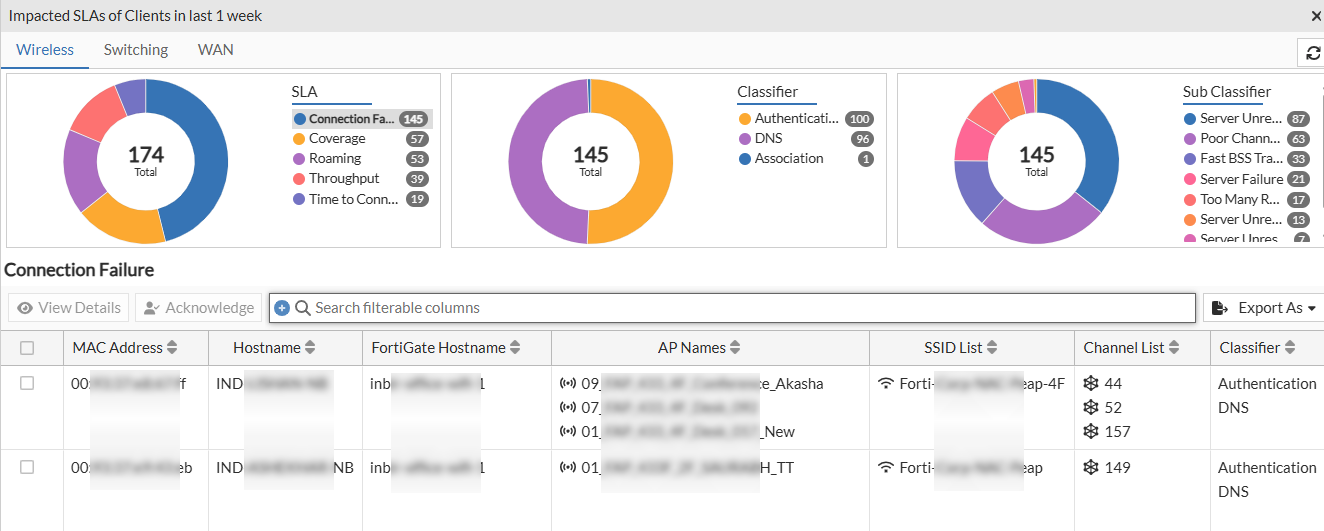Viewport: 1324px width, 531px height.
Task: Click the MAC Address sort icon
Action: point(172,348)
